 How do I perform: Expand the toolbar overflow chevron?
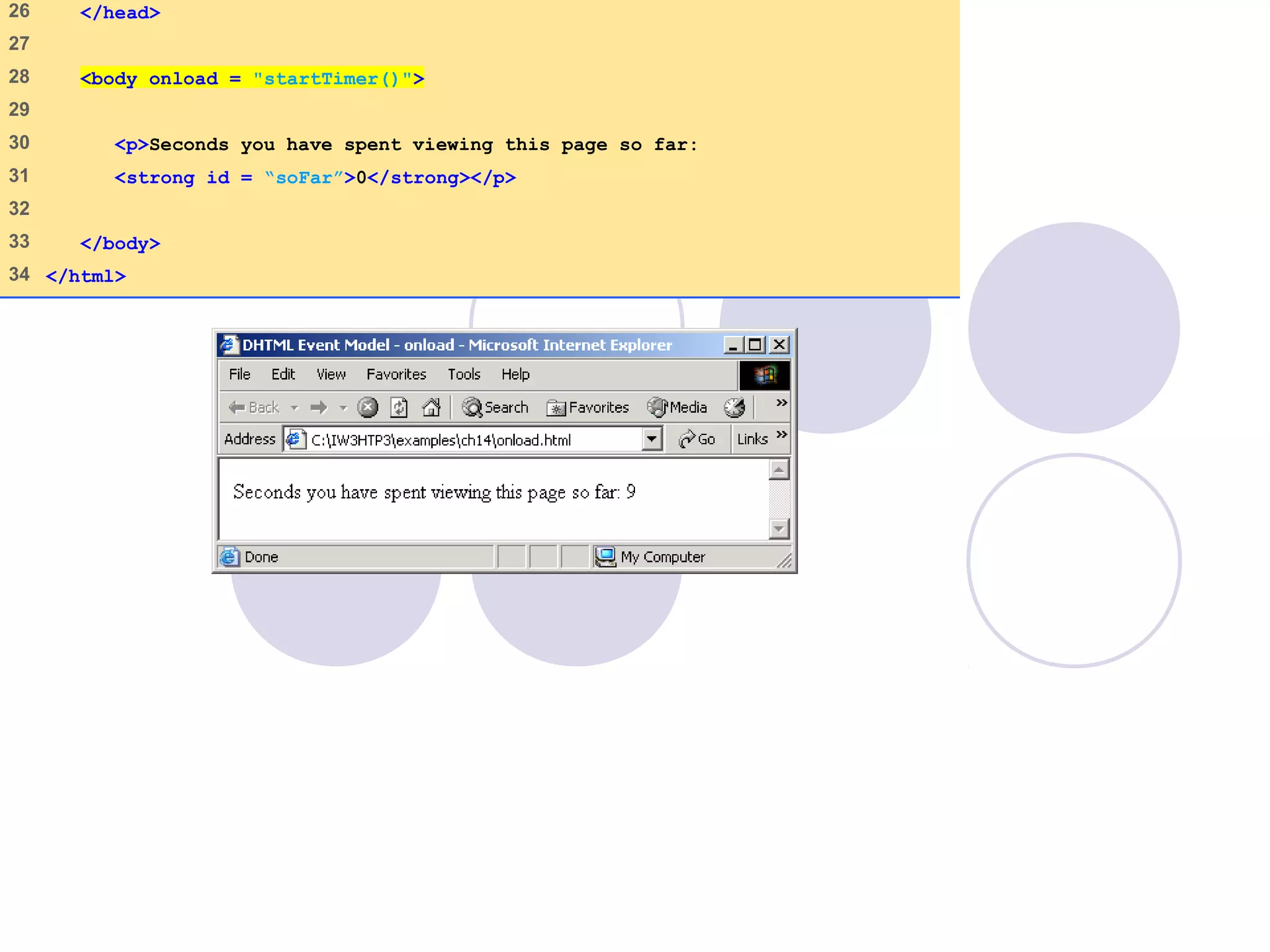point(781,403)
